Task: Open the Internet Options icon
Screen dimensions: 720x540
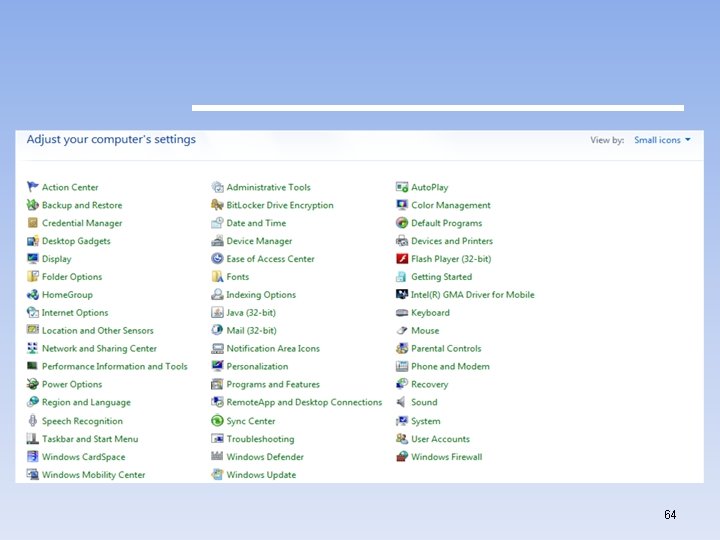Action: [33, 312]
